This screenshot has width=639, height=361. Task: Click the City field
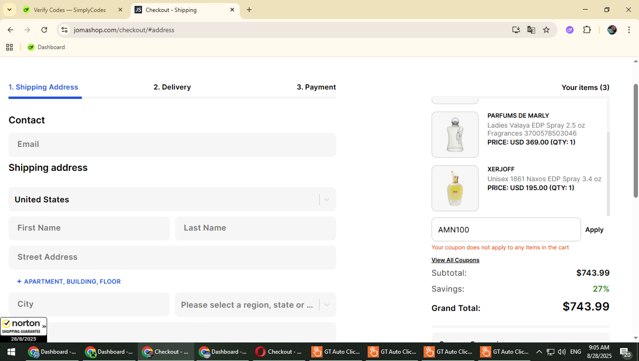coord(89,304)
